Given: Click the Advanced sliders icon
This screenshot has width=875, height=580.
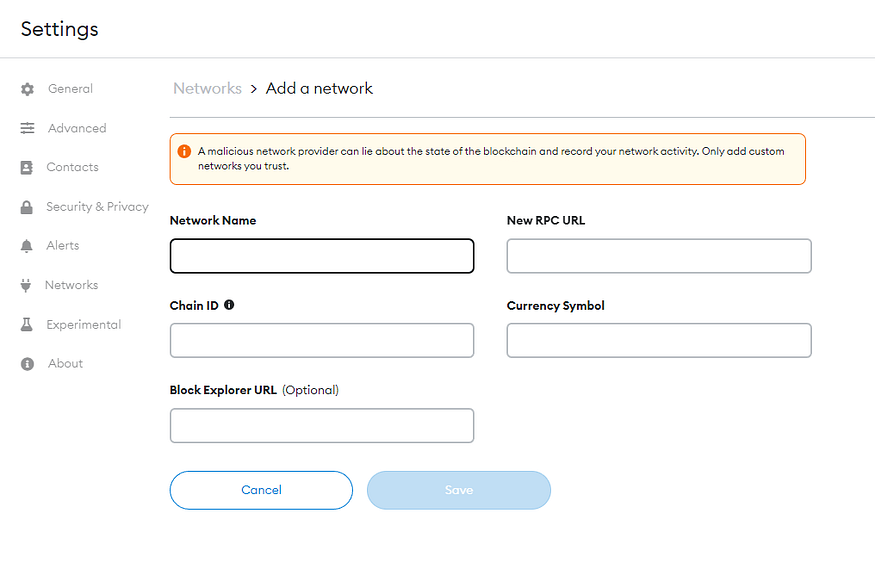Looking at the screenshot, I should 27,128.
